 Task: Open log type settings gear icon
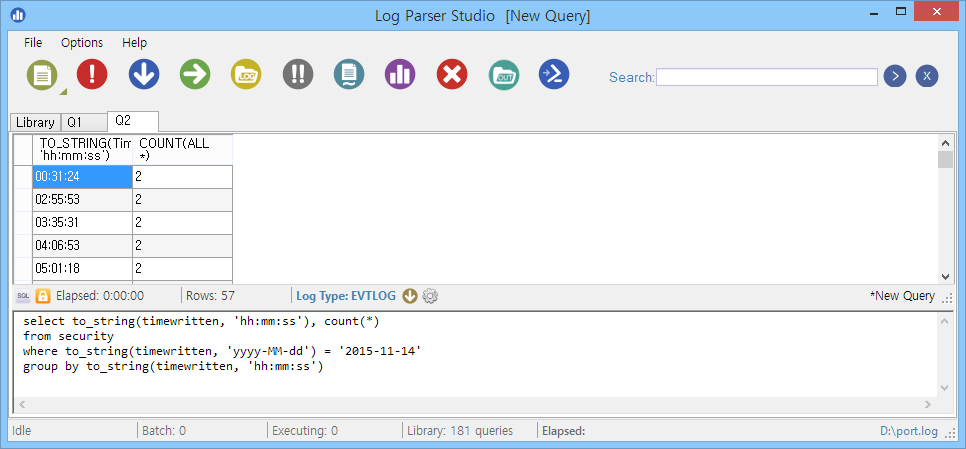(x=430, y=296)
